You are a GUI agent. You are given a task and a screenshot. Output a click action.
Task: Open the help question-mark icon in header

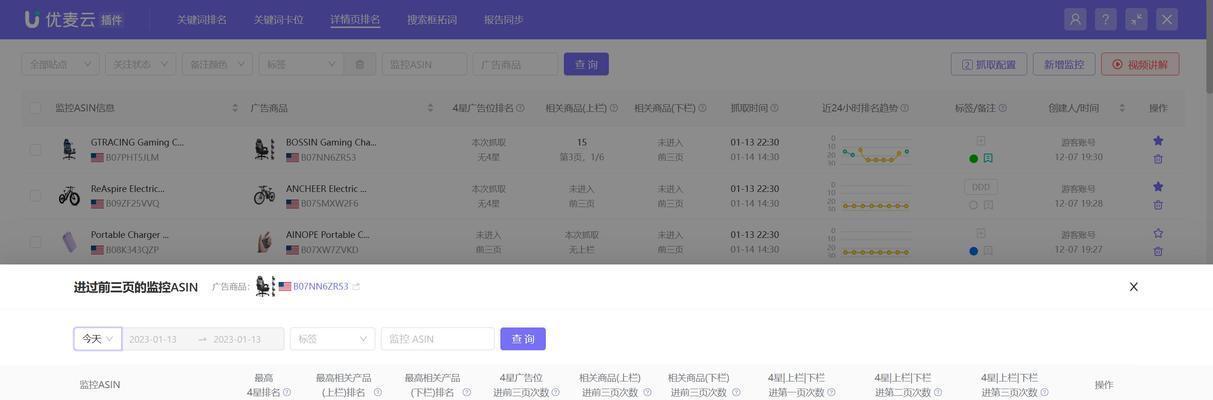click(1105, 19)
